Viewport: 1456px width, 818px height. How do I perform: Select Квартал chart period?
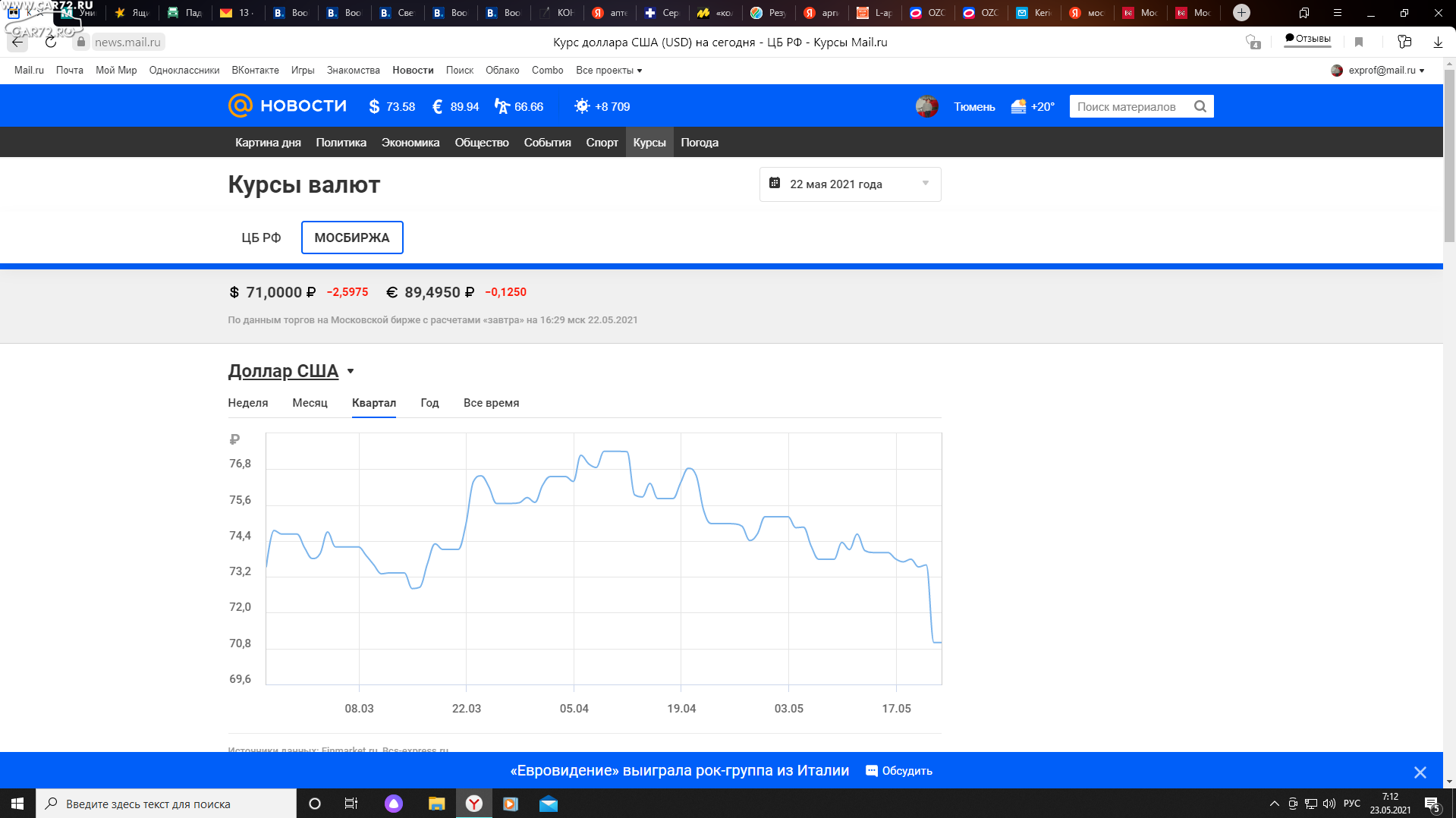coord(374,403)
